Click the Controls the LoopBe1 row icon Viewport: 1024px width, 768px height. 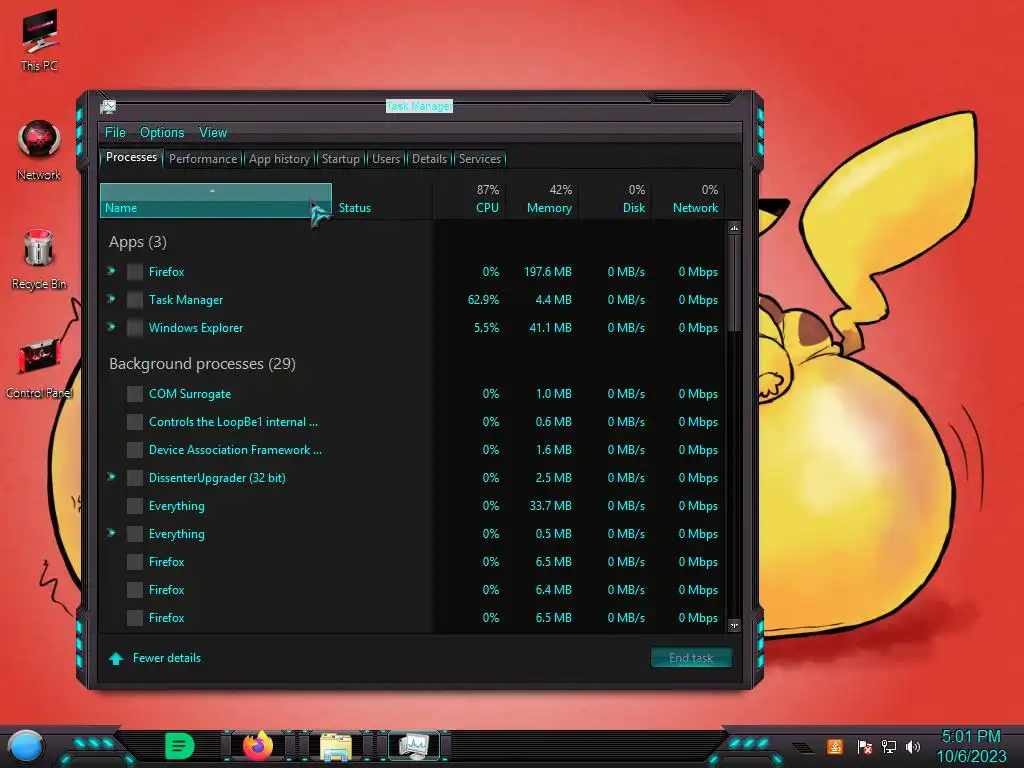pos(135,422)
